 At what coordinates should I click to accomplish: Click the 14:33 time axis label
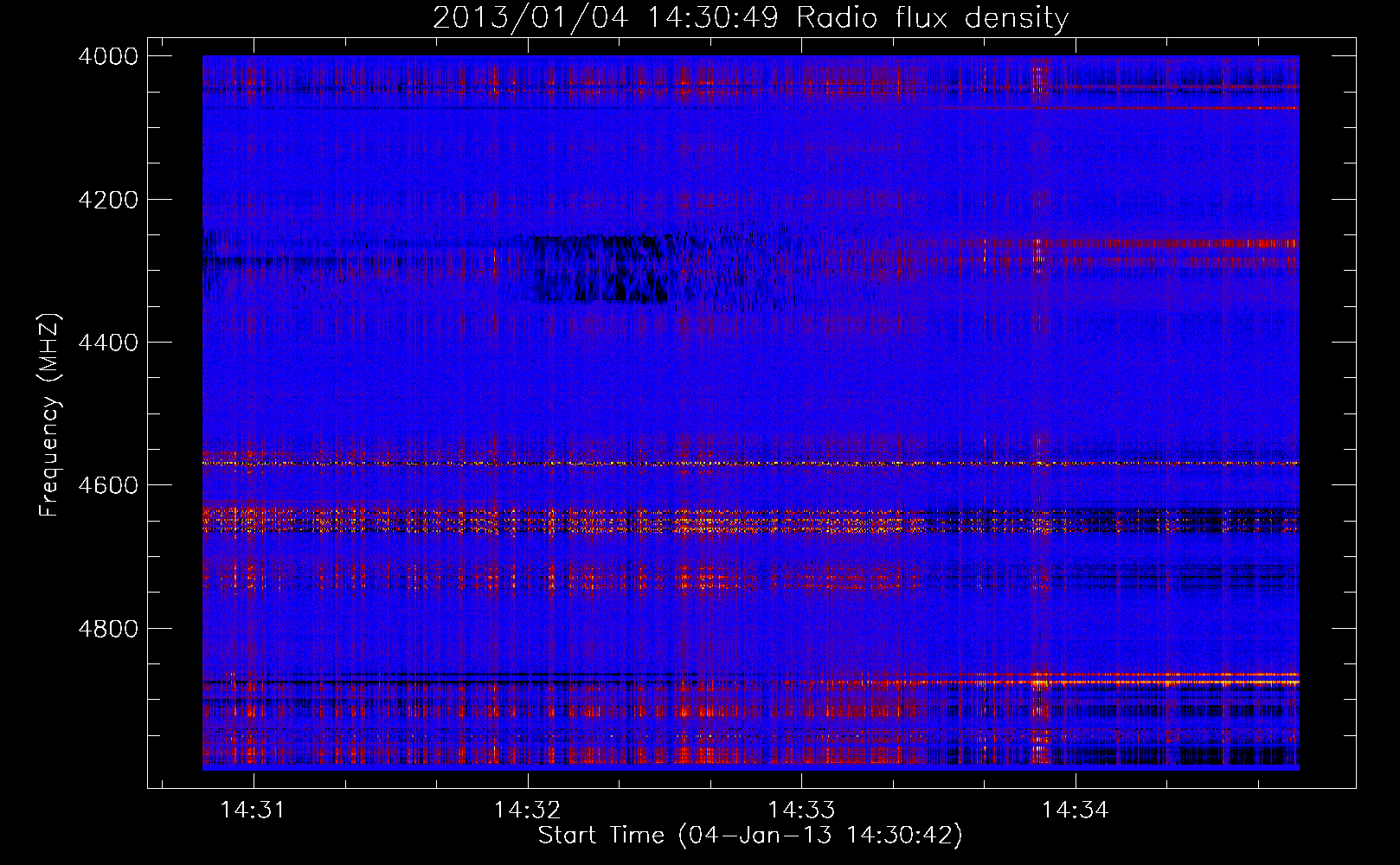[x=801, y=810]
